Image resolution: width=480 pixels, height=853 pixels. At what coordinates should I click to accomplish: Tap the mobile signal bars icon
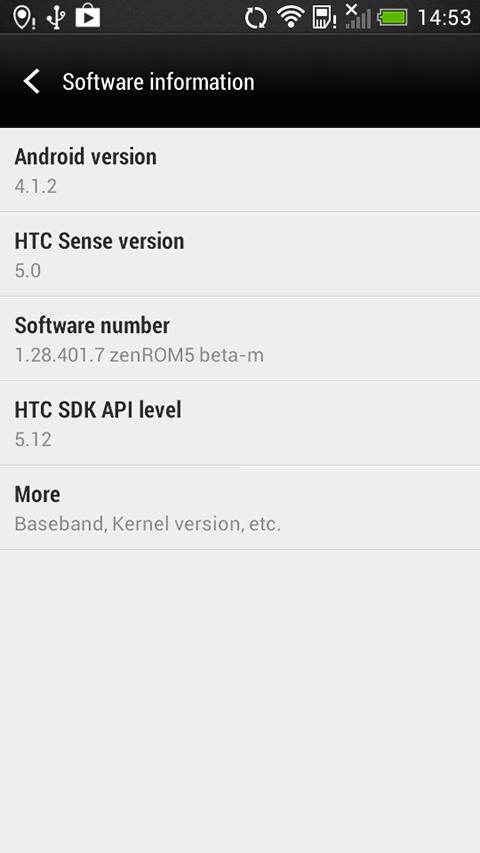[358, 16]
